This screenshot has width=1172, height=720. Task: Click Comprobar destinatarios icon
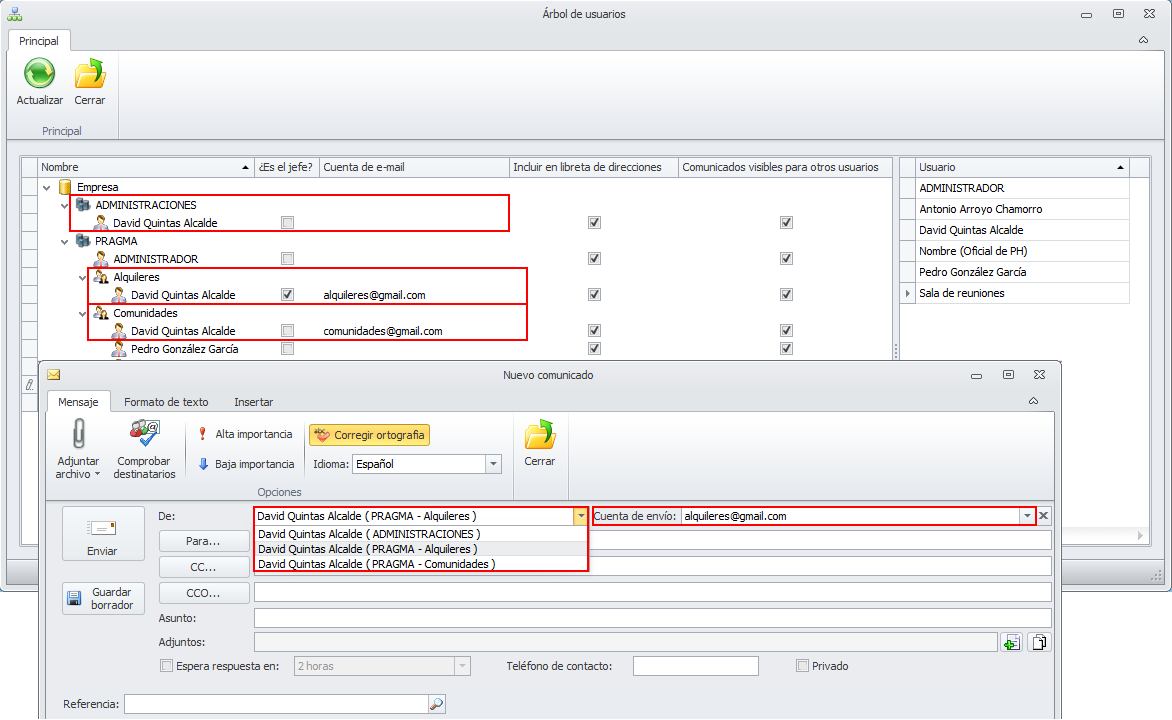pyautogui.click(x=144, y=434)
